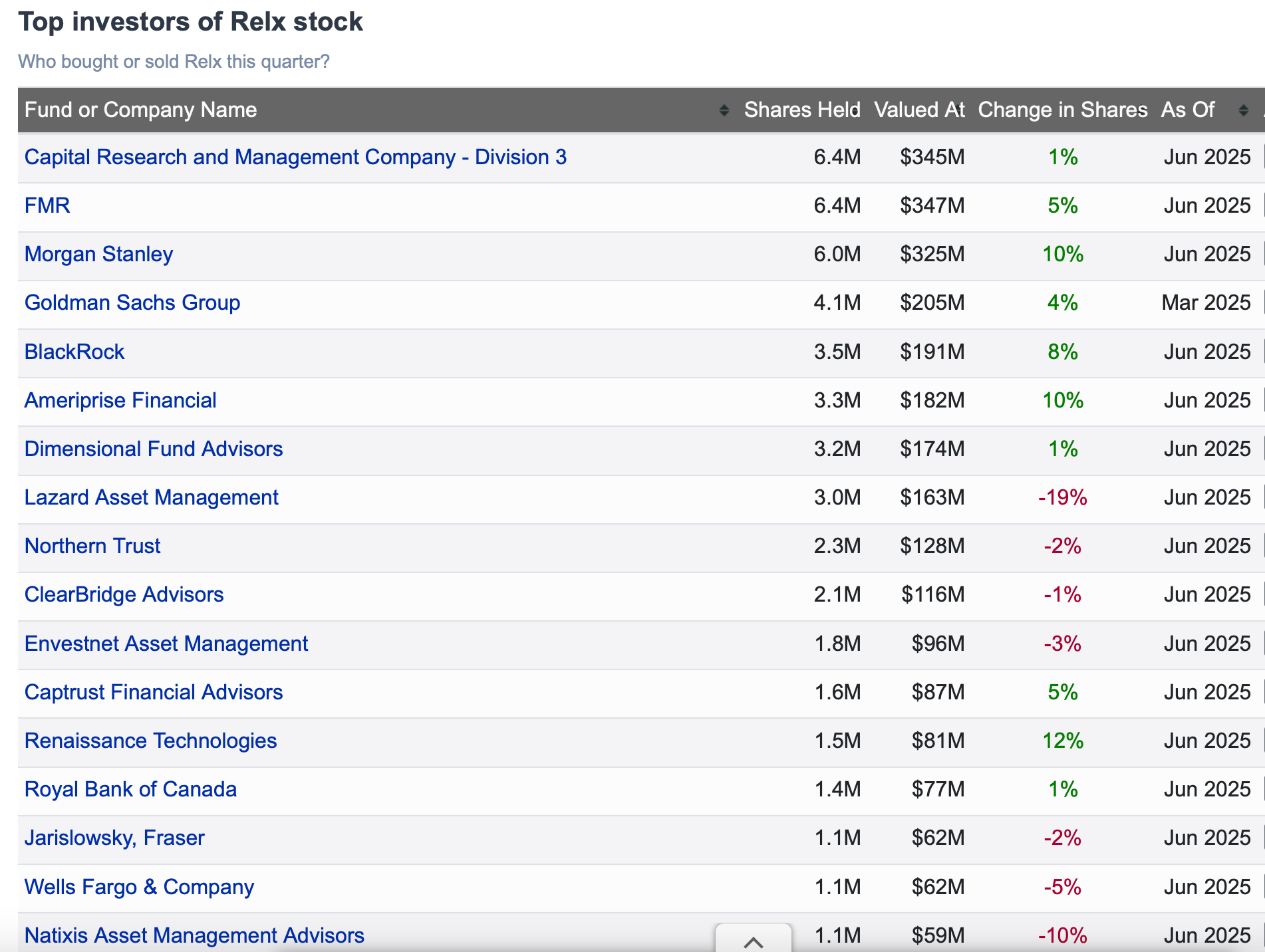The width and height of the screenshot is (1265, 952).
Task: Open Lazard Asset Management link
Action: [x=152, y=497]
